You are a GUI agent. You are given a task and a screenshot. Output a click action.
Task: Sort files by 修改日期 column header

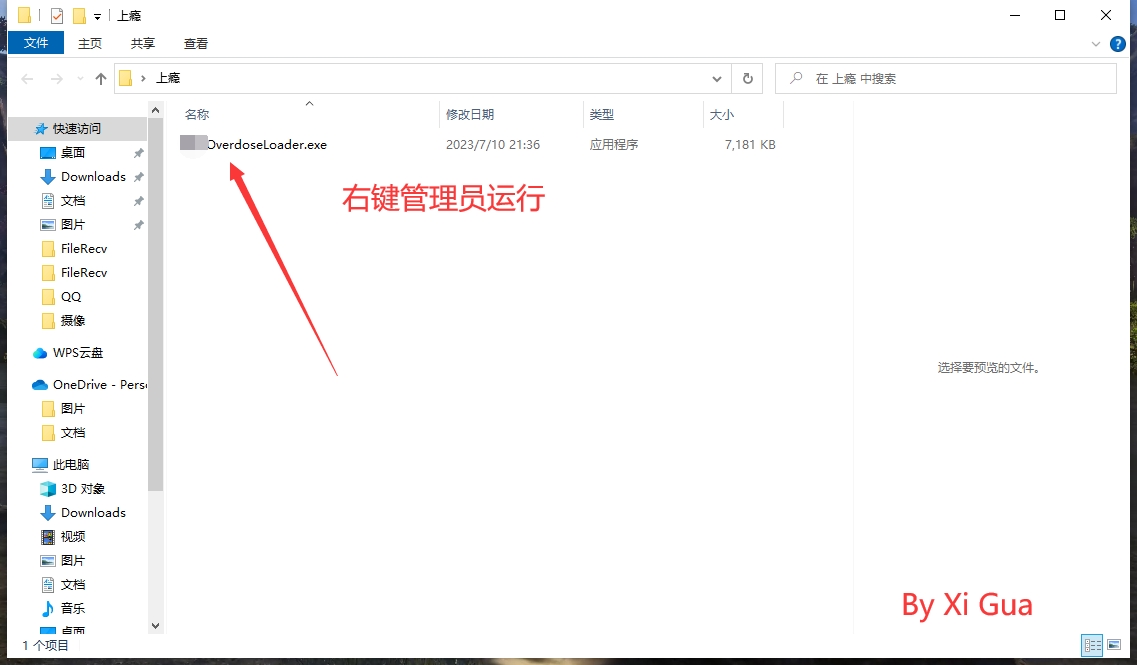[470, 115]
